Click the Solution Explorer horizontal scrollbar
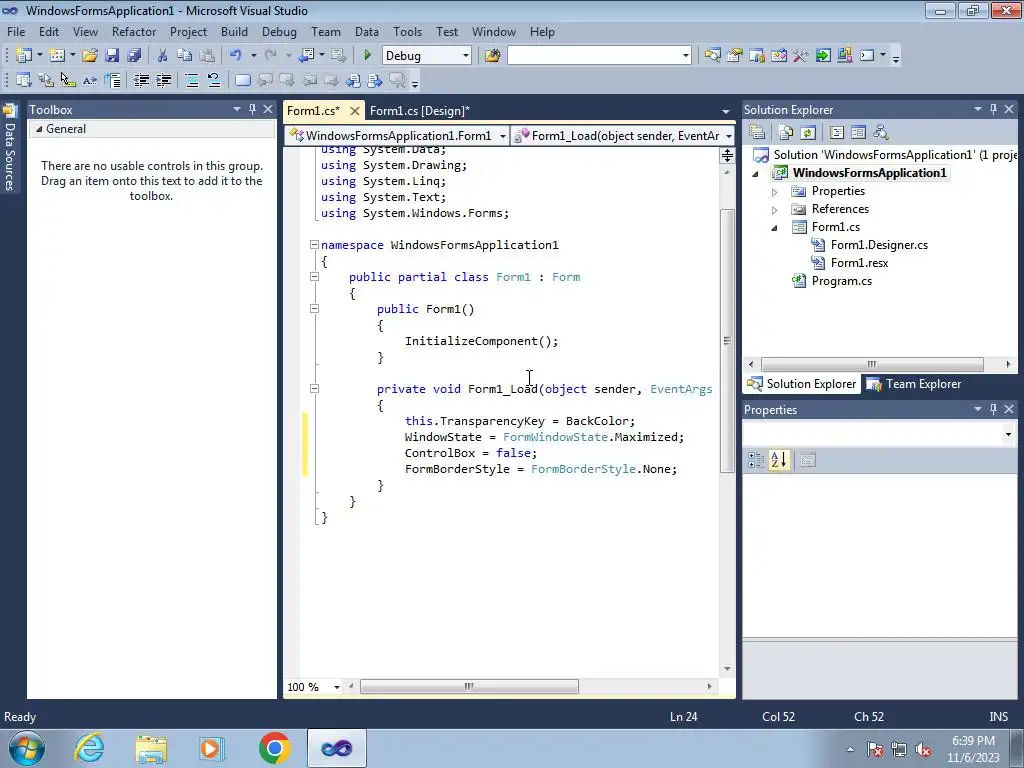This screenshot has height=768, width=1024. pyautogui.click(x=872, y=364)
